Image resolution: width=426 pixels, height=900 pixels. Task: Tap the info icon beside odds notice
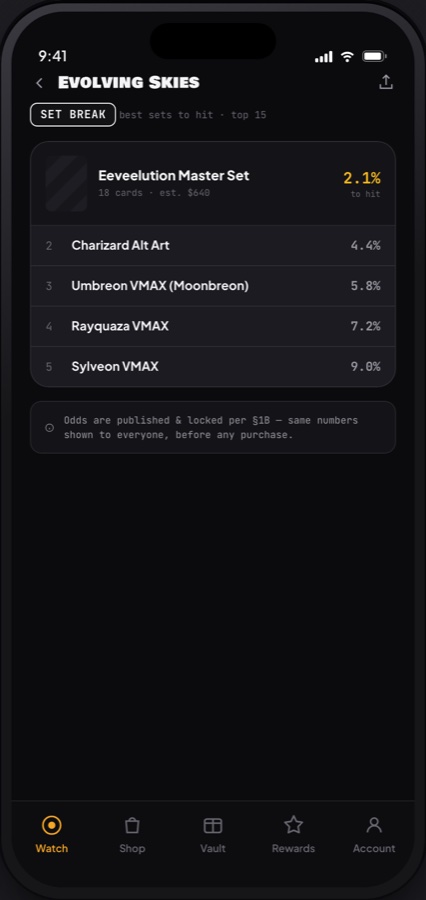pos(50,428)
